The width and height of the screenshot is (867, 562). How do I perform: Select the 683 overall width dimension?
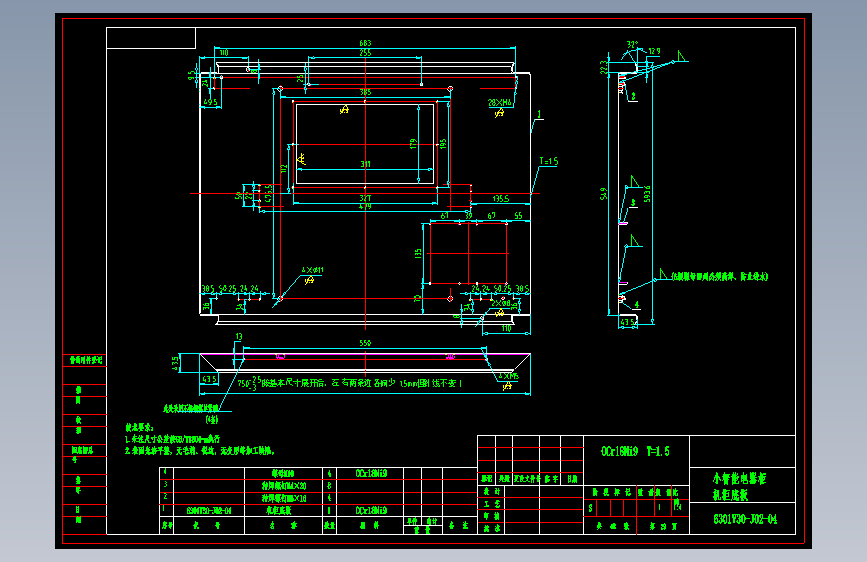click(x=365, y=43)
